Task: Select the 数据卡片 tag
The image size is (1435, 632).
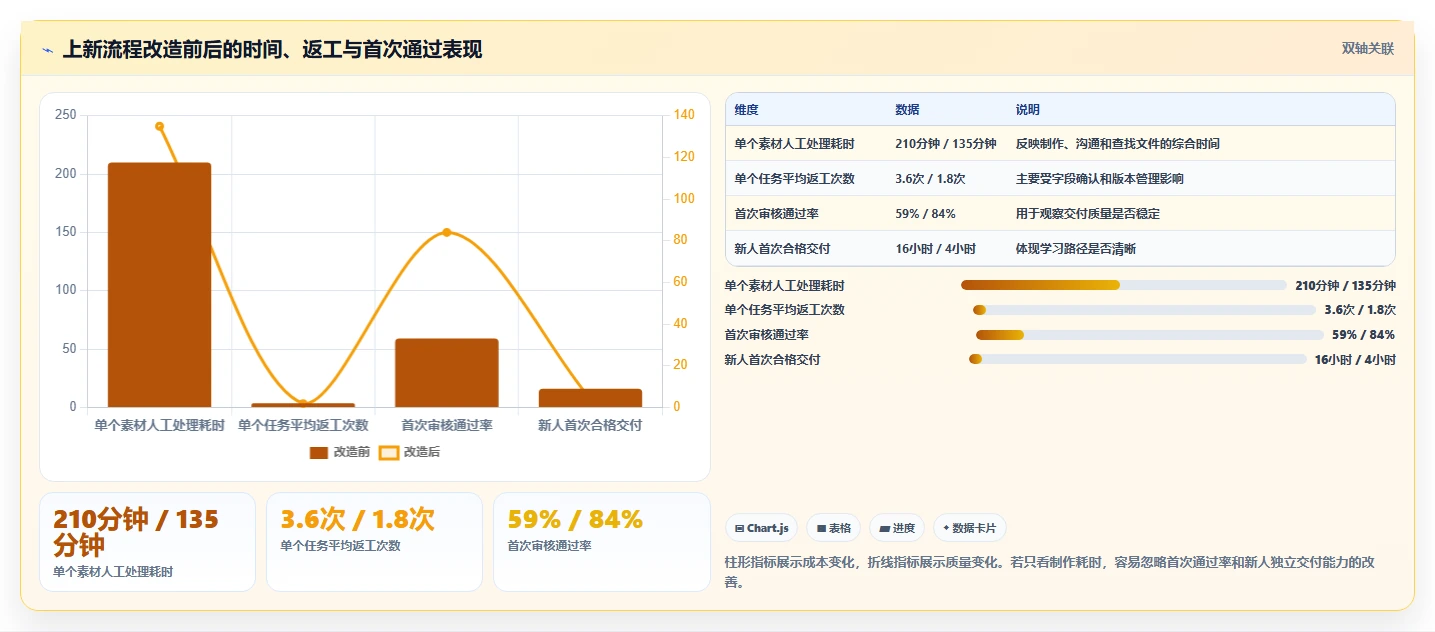Action: coord(969,528)
